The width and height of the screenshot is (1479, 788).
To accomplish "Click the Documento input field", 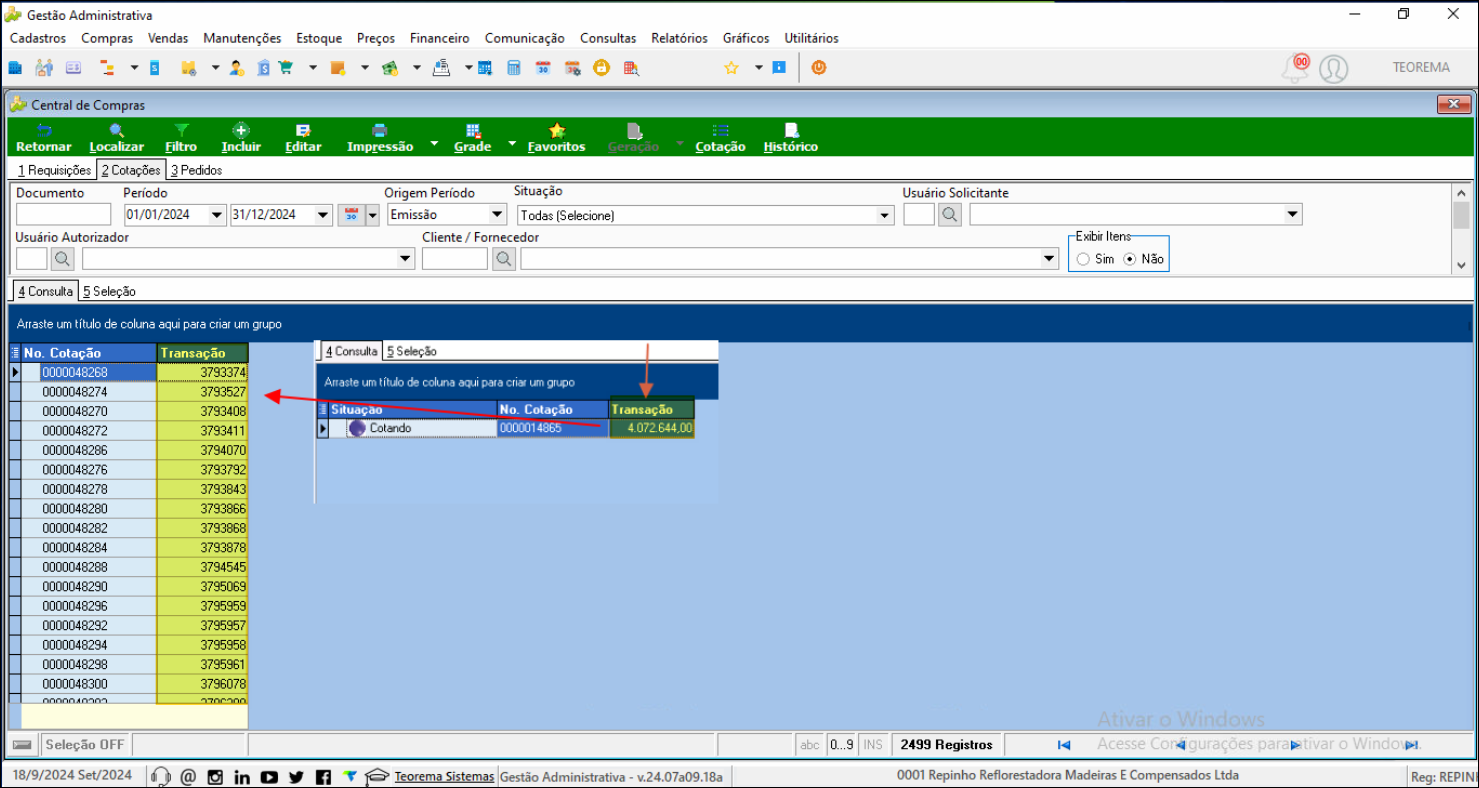I will pyautogui.click(x=64, y=214).
